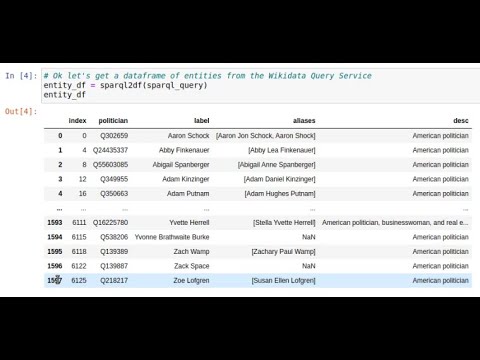Click row number 1593
The image size is (480, 360).
click(55, 222)
